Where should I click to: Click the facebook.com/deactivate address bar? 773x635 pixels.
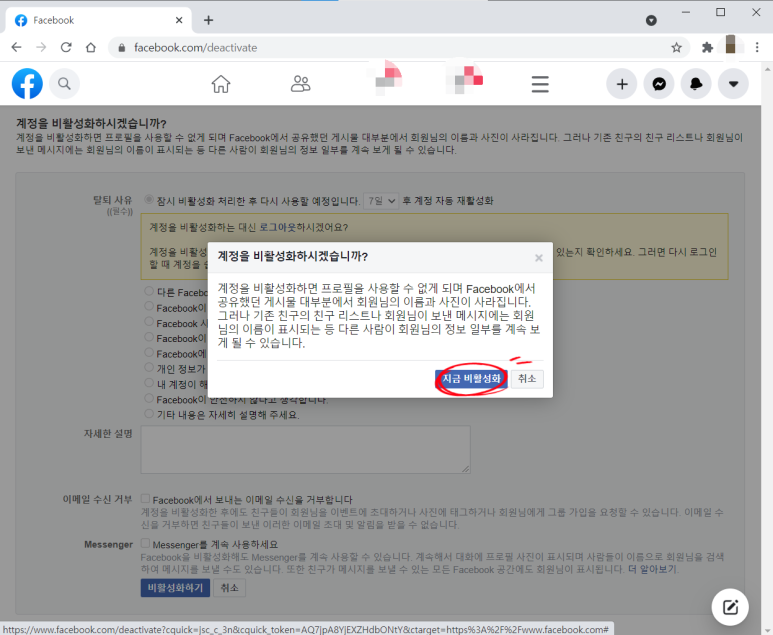398,48
